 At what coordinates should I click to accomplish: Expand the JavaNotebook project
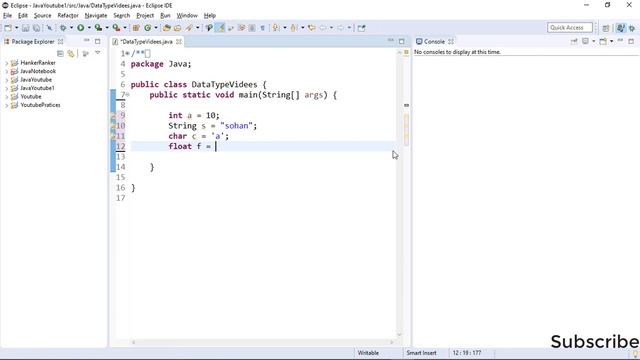tap(7, 71)
